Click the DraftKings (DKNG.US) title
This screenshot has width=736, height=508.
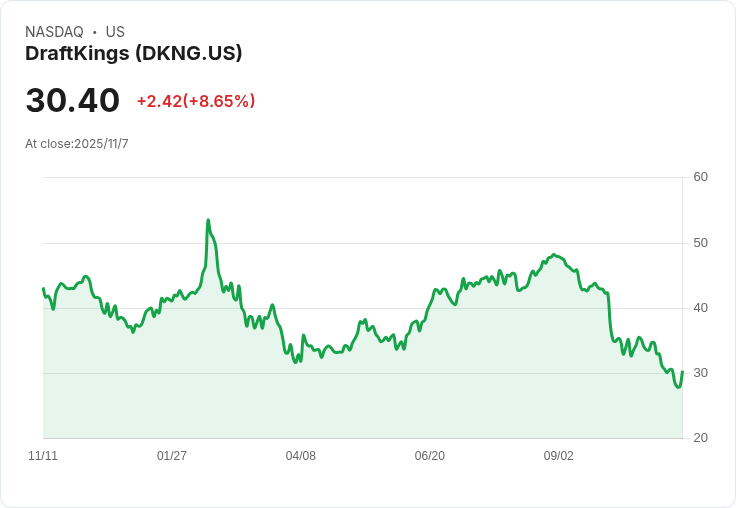pyautogui.click(x=134, y=54)
